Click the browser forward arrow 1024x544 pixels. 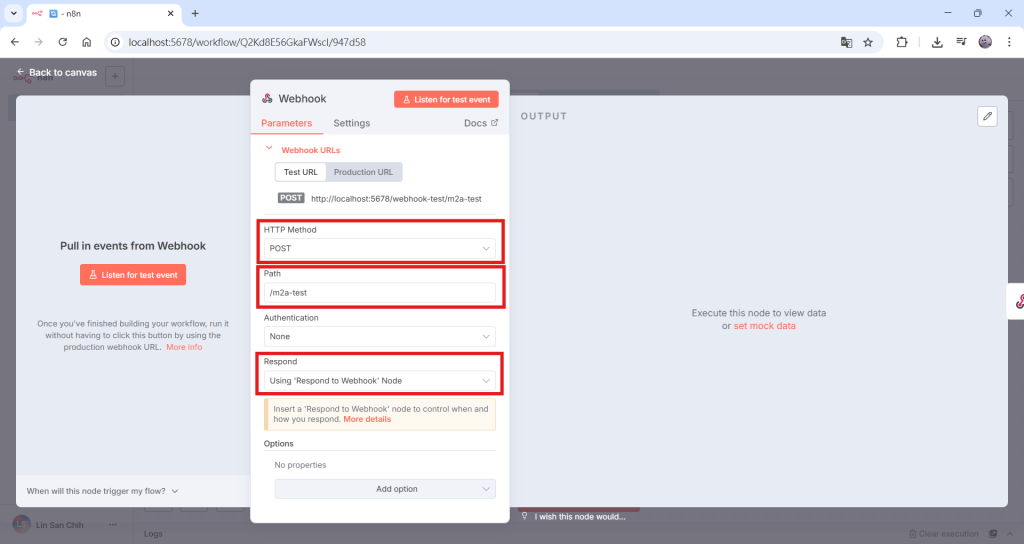point(39,42)
